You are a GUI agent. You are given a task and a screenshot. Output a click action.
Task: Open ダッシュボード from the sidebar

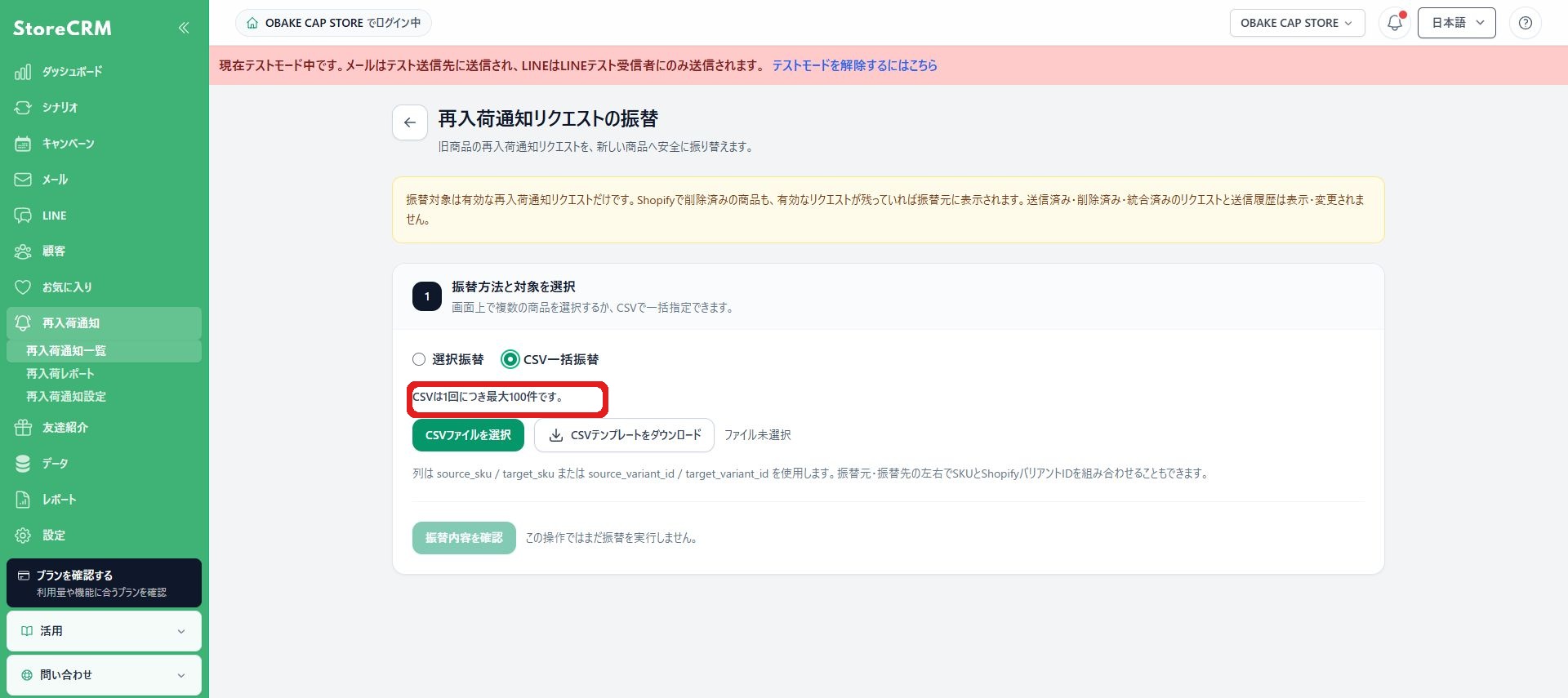(x=104, y=72)
